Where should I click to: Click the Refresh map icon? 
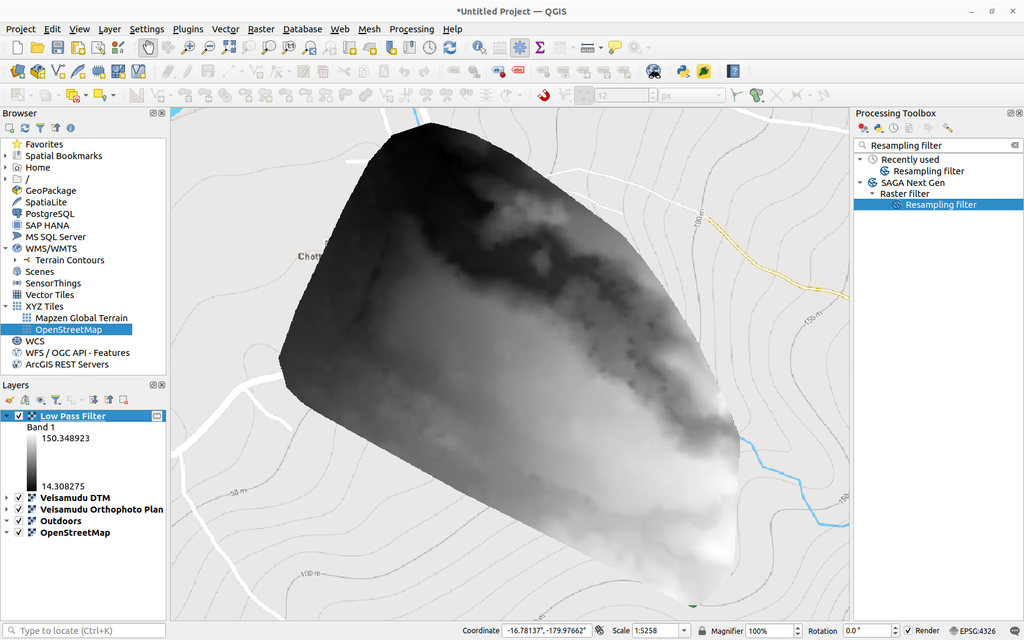coord(450,47)
